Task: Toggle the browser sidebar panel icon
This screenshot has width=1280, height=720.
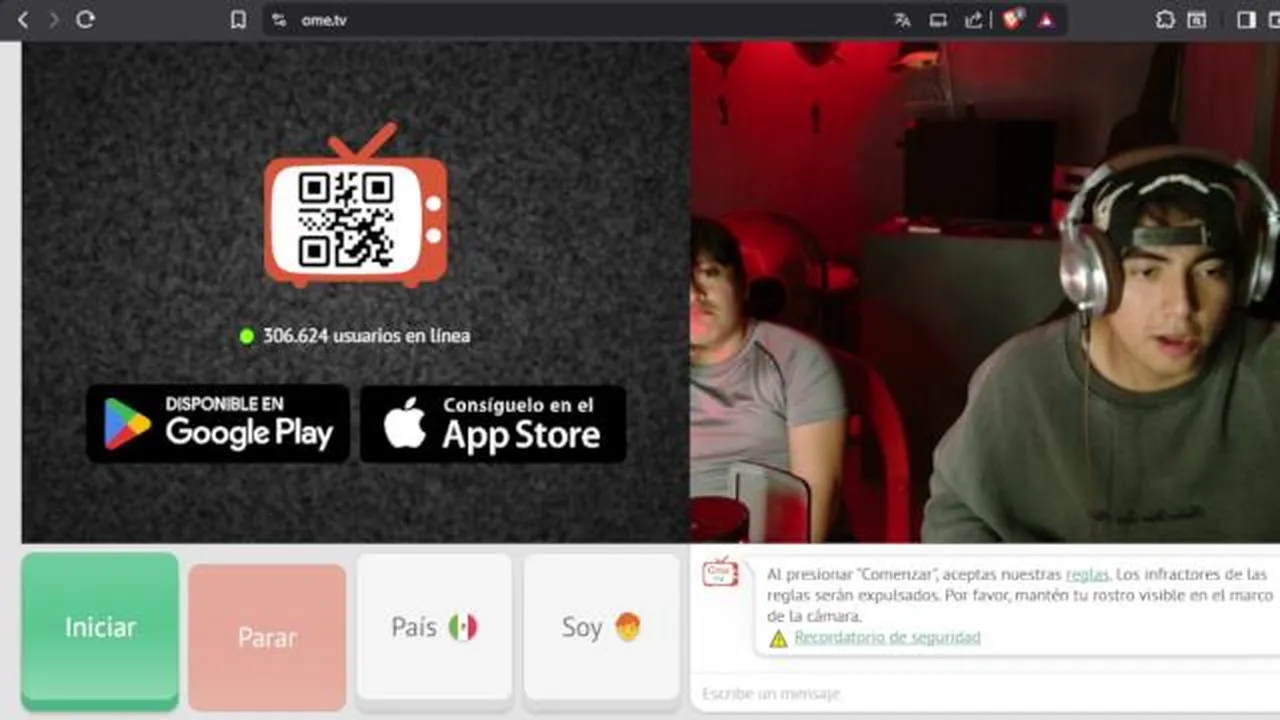Action: (1246, 20)
